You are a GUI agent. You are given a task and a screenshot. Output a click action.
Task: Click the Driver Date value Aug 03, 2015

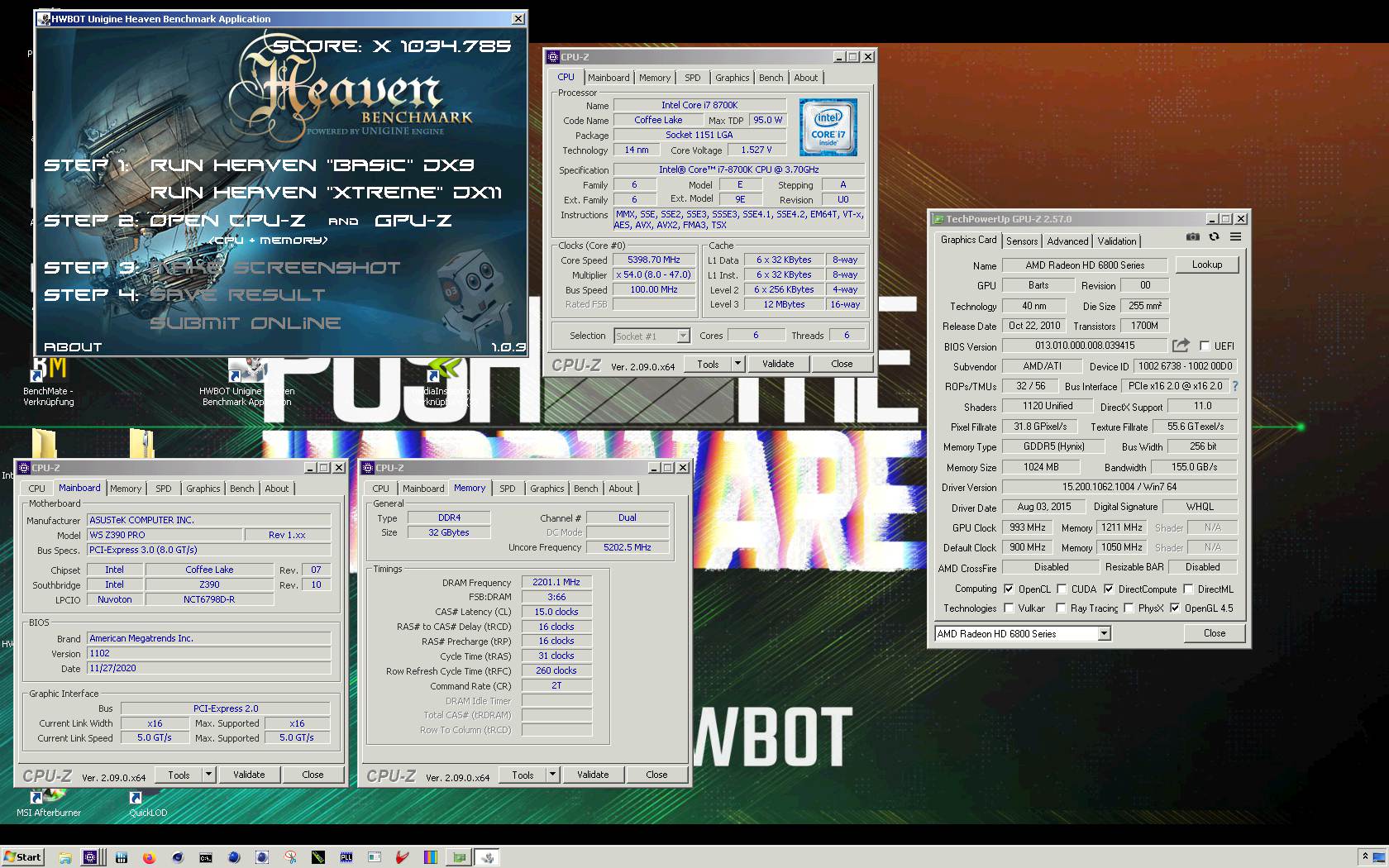1043,507
